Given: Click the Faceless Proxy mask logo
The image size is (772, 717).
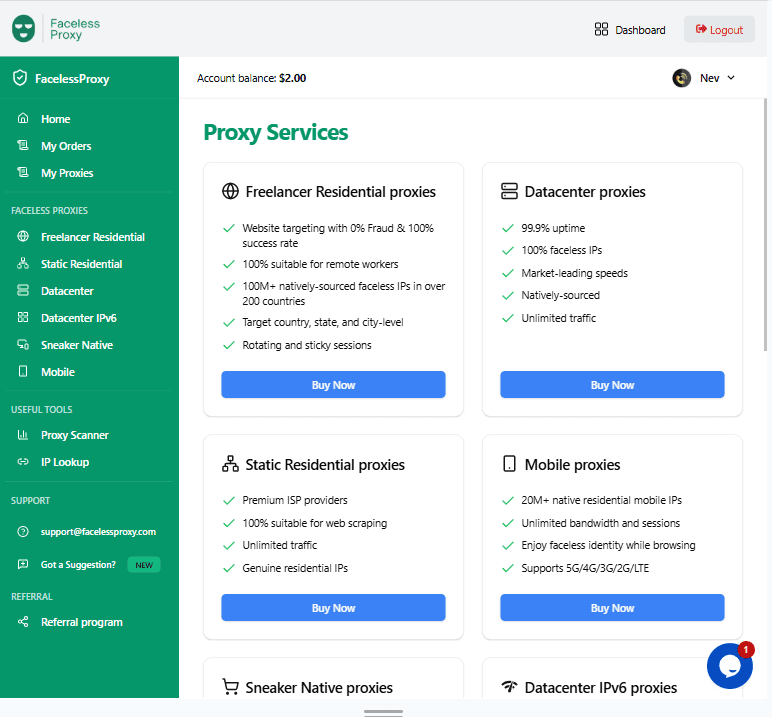Looking at the screenshot, I should click(x=25, y=29).
